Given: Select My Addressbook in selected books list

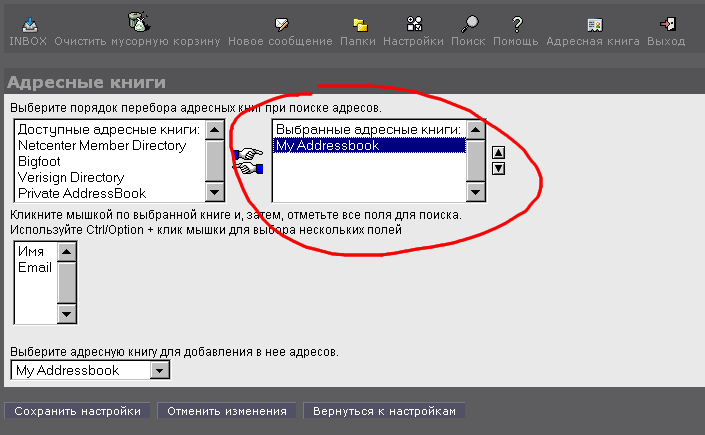Looking at the screenshot, I should click(x=369, y=145).
